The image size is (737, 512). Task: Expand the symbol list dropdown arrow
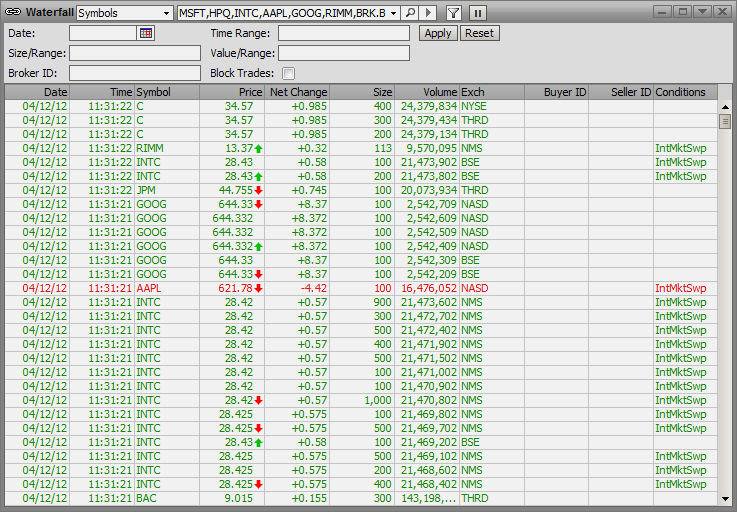pyautogui.click(x=393, y=13)
